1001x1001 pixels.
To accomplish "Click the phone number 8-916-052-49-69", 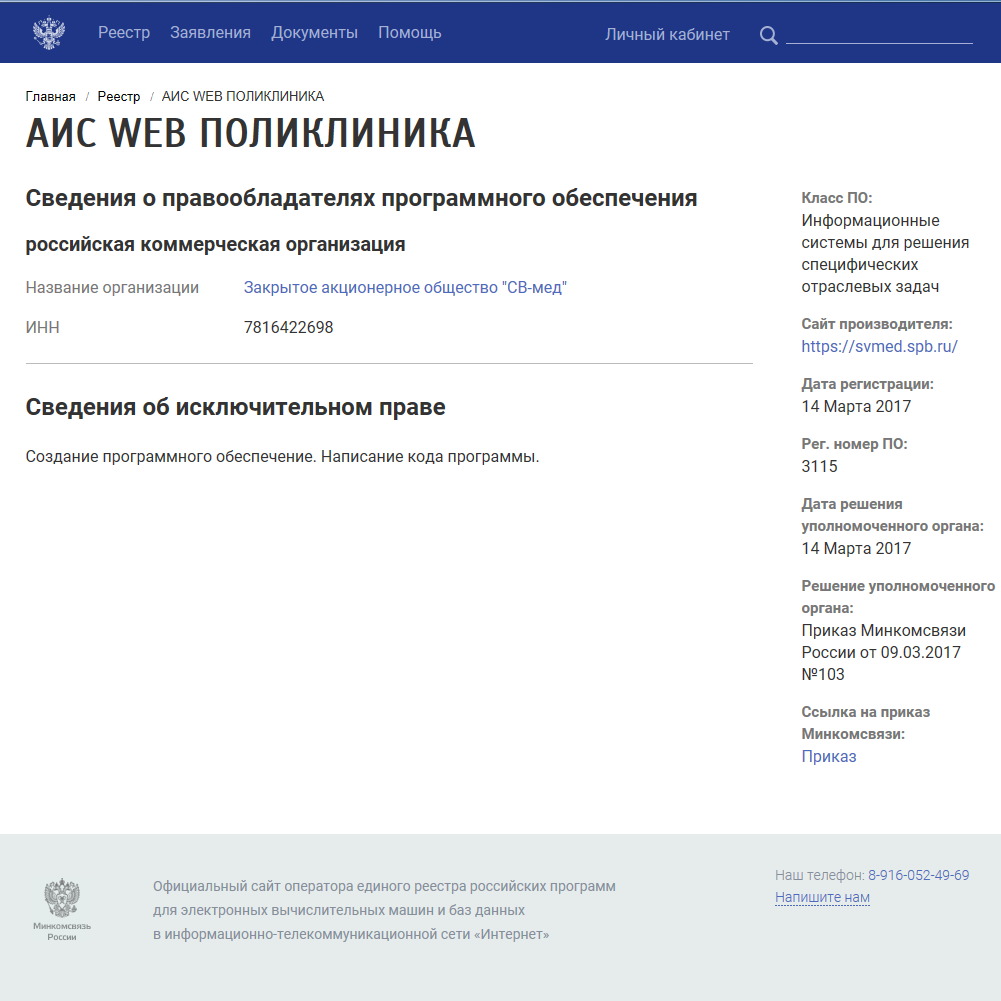I will (x=918, y=875).
